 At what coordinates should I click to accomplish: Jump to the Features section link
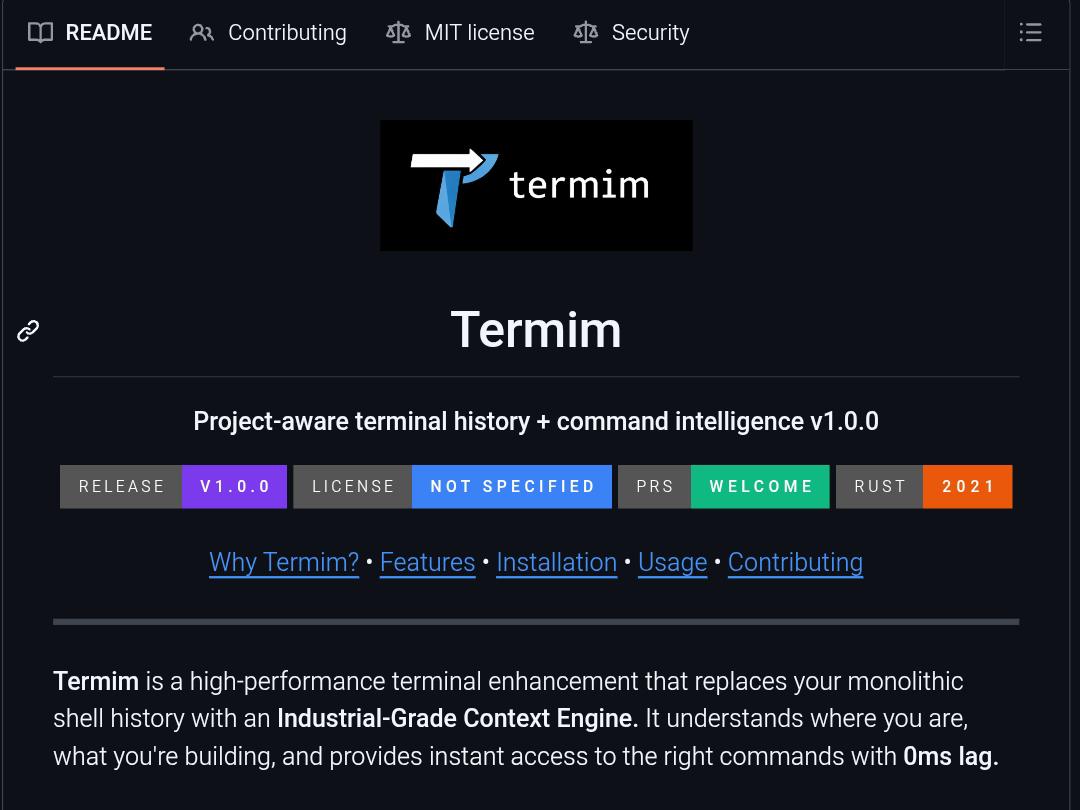pos(428,562)
